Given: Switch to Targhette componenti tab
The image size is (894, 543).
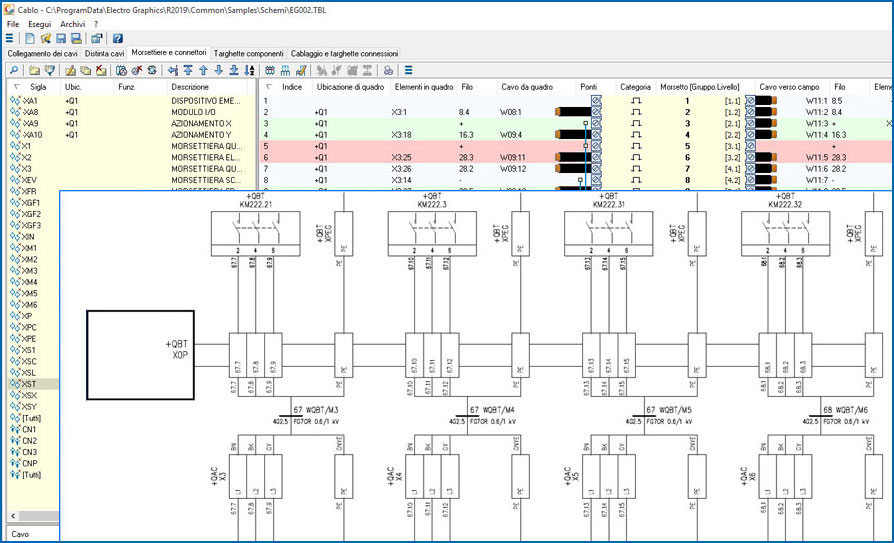Looking at the screenshot, I should (249, 53).
